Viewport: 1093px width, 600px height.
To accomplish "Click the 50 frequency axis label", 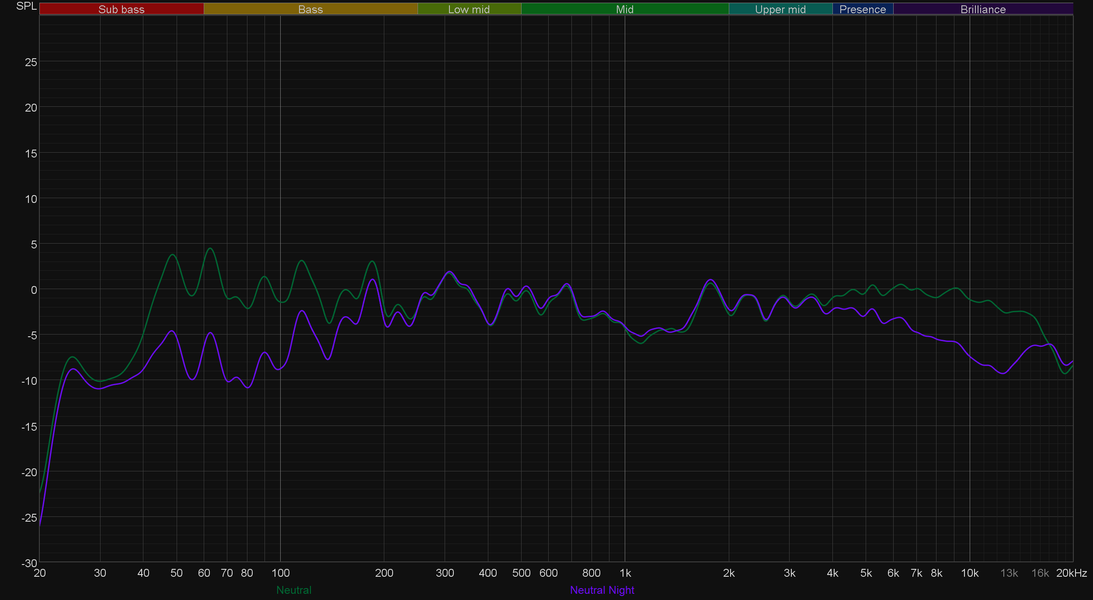I will 176,573.
